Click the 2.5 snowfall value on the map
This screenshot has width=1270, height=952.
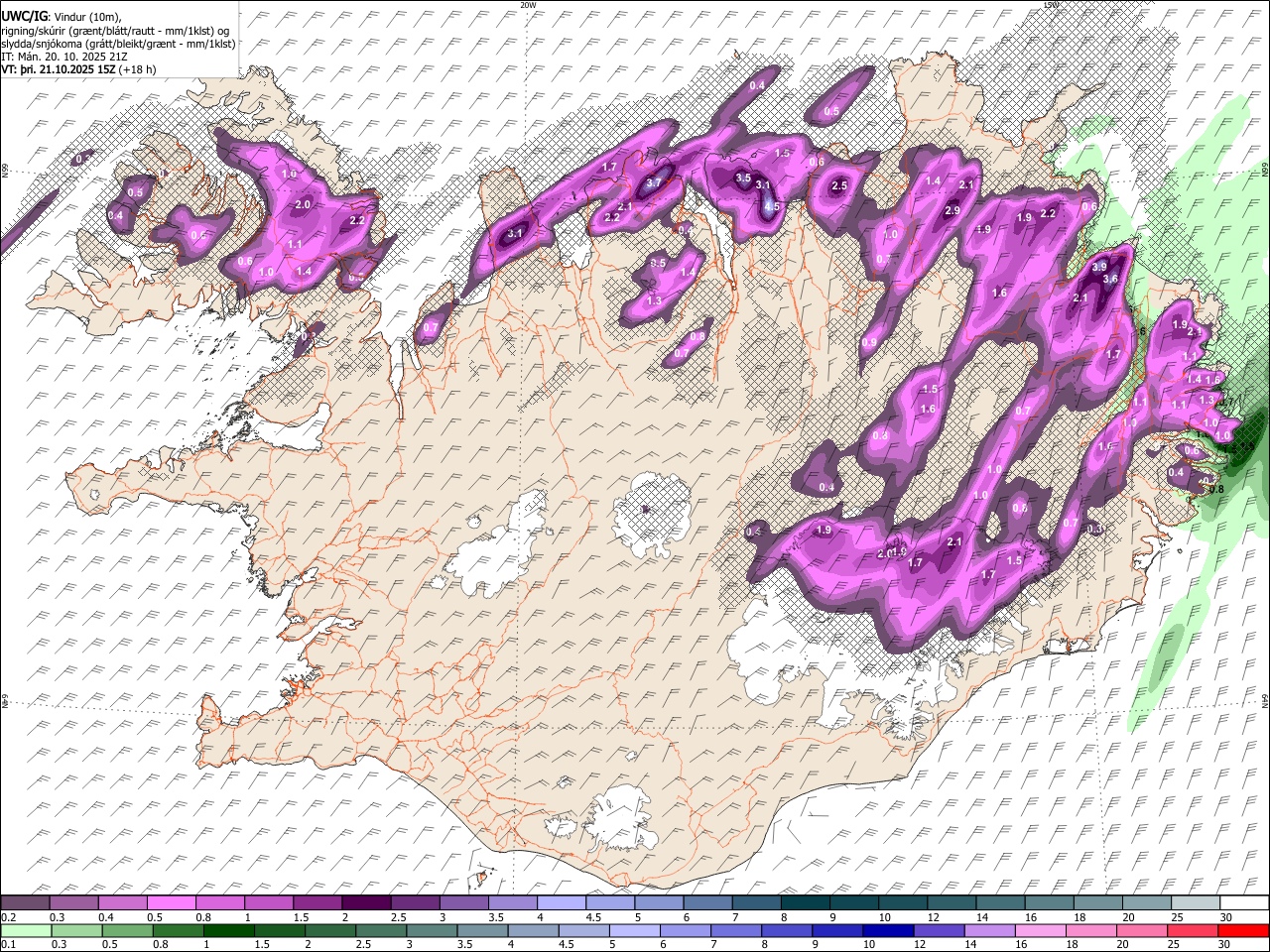point(838,186)
